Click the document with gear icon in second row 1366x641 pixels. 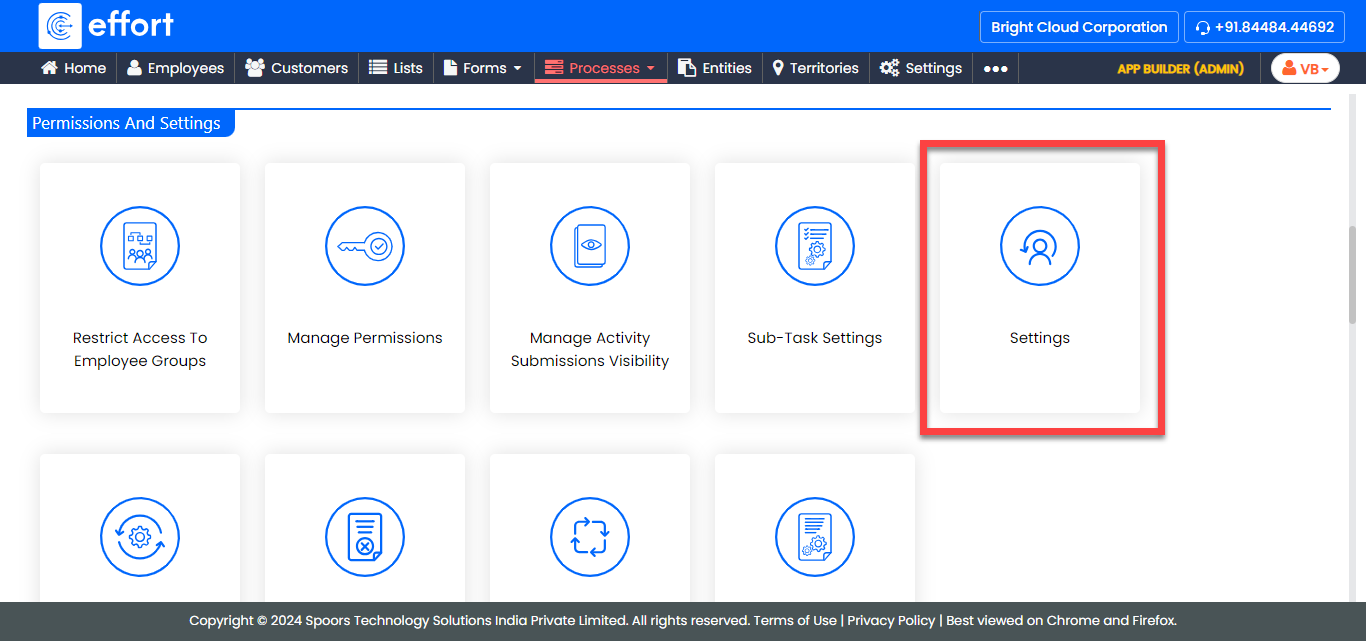pos(815,537)
